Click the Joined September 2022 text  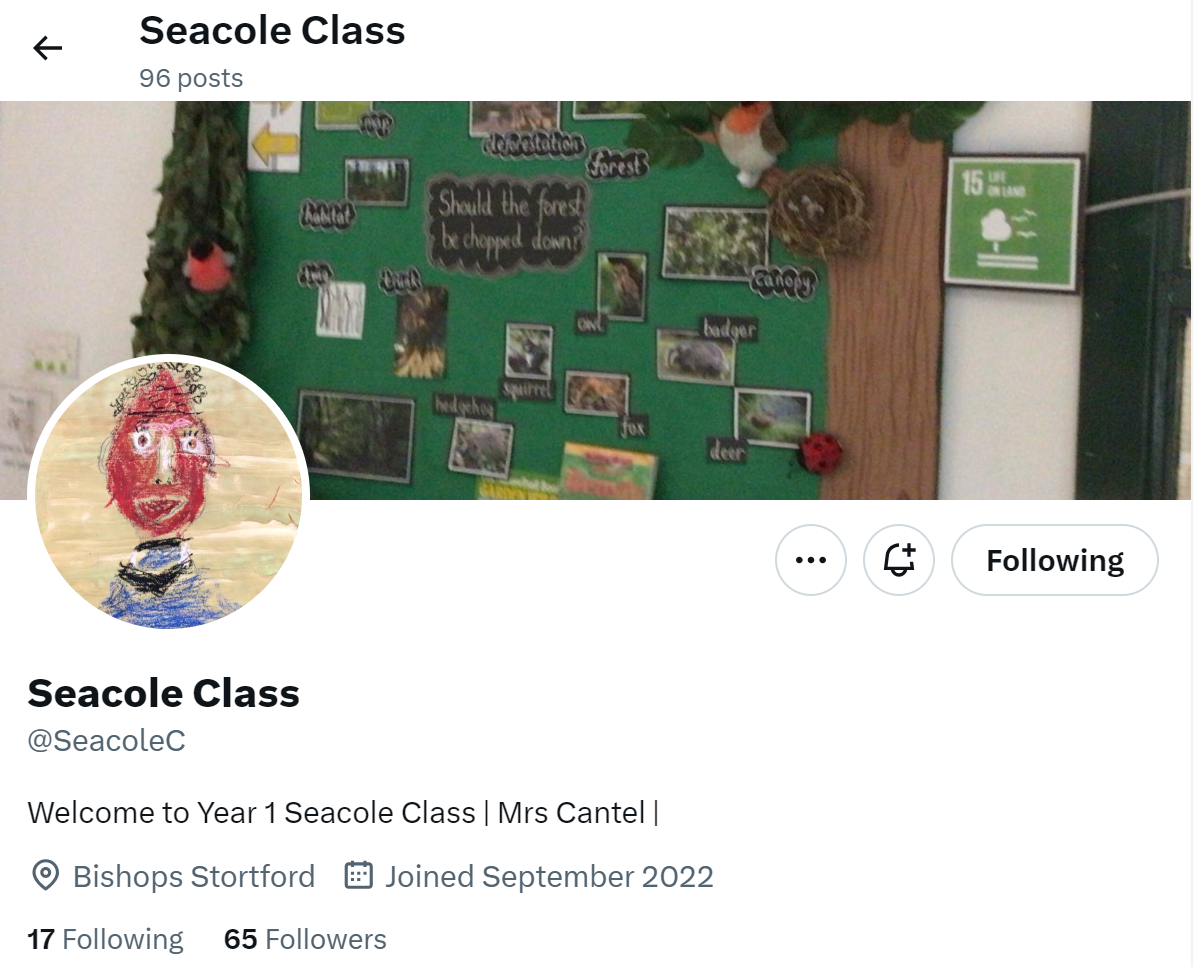[x=549, y=876]
